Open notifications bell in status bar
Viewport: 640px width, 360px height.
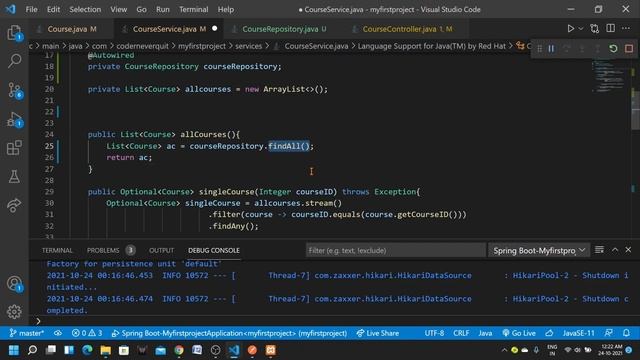point(626,333)
